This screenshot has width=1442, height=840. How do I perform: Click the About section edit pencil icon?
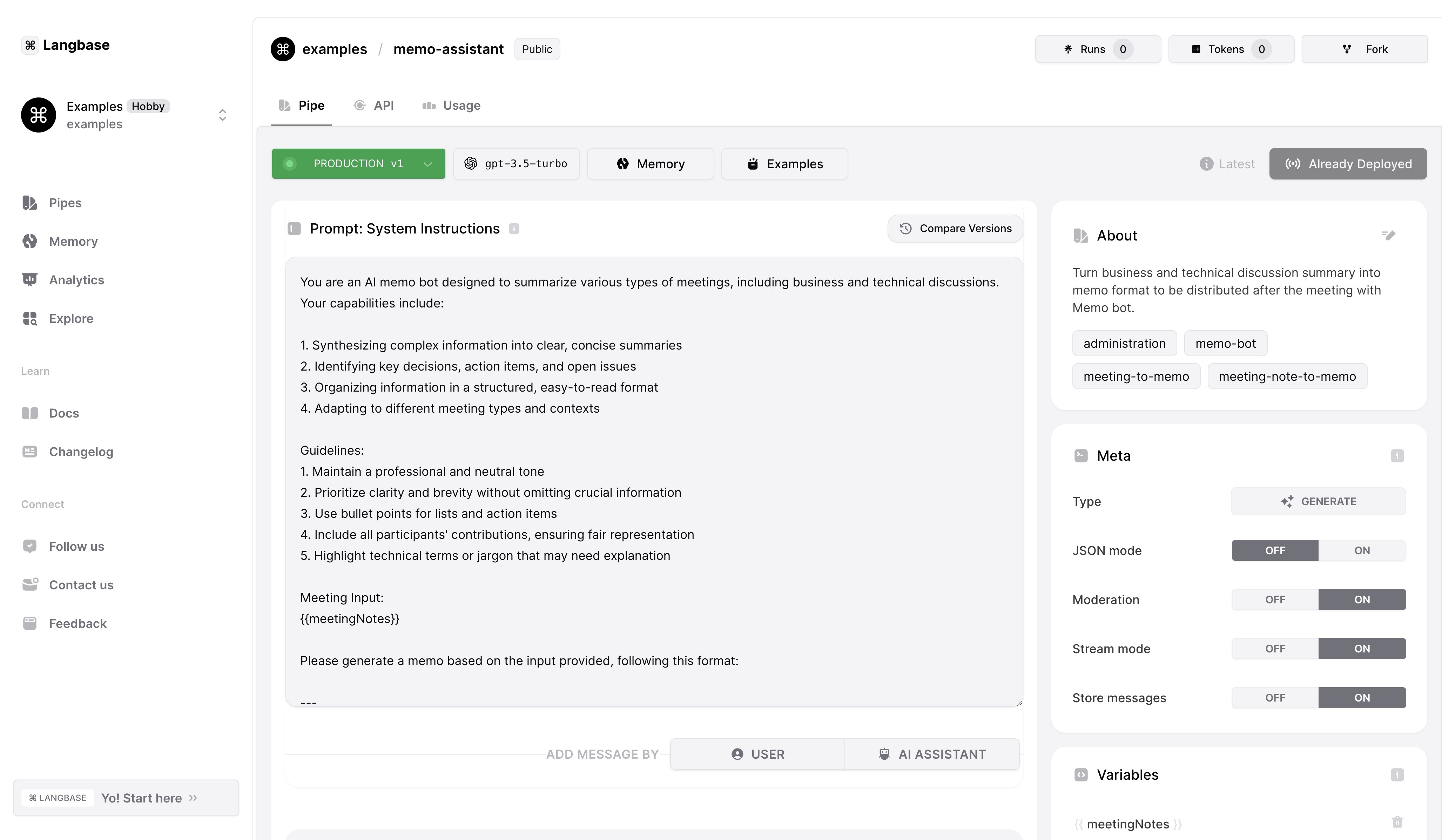coord(1388,235)
